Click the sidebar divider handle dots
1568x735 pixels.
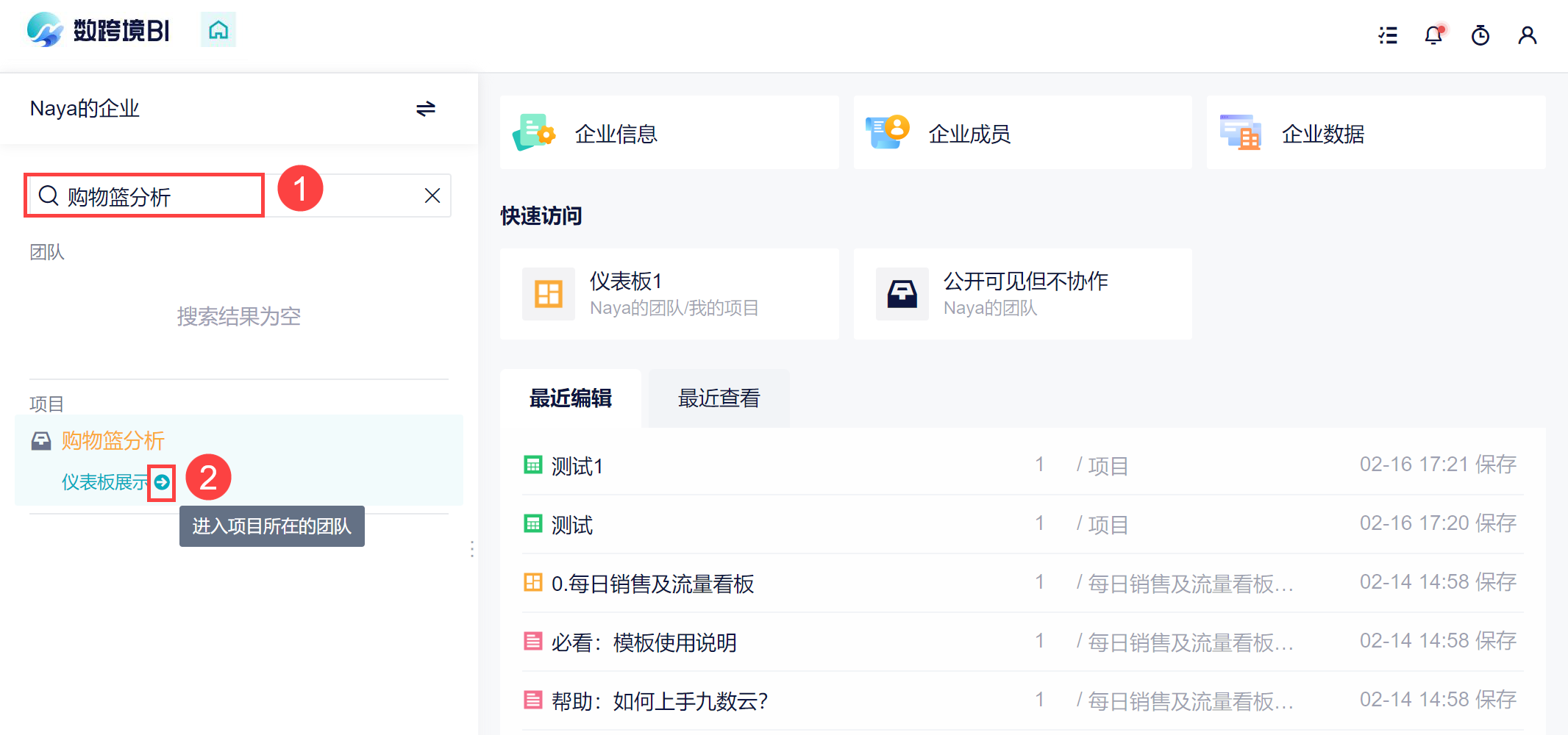click(471, 549)
